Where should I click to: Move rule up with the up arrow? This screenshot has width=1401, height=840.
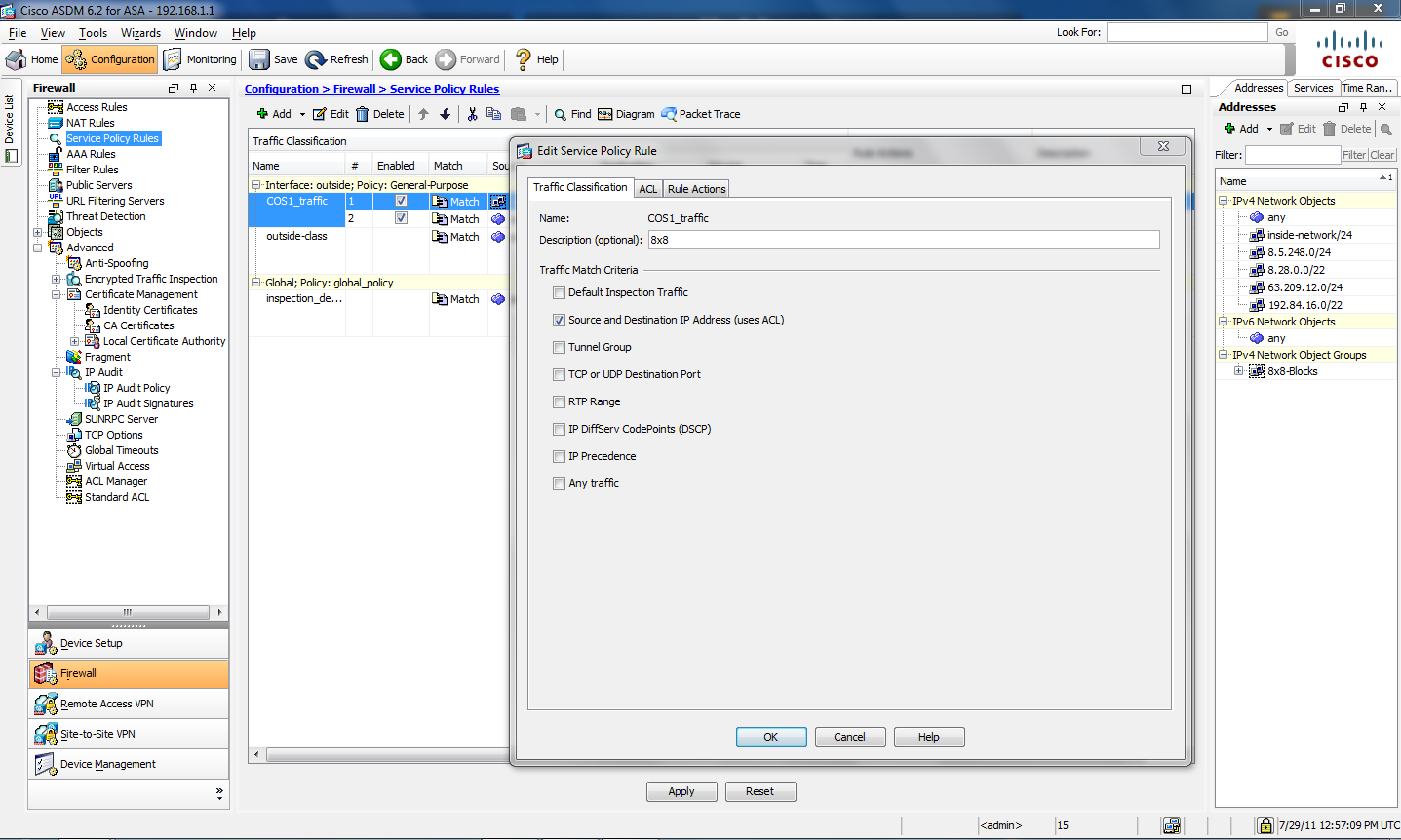point(423,114)
